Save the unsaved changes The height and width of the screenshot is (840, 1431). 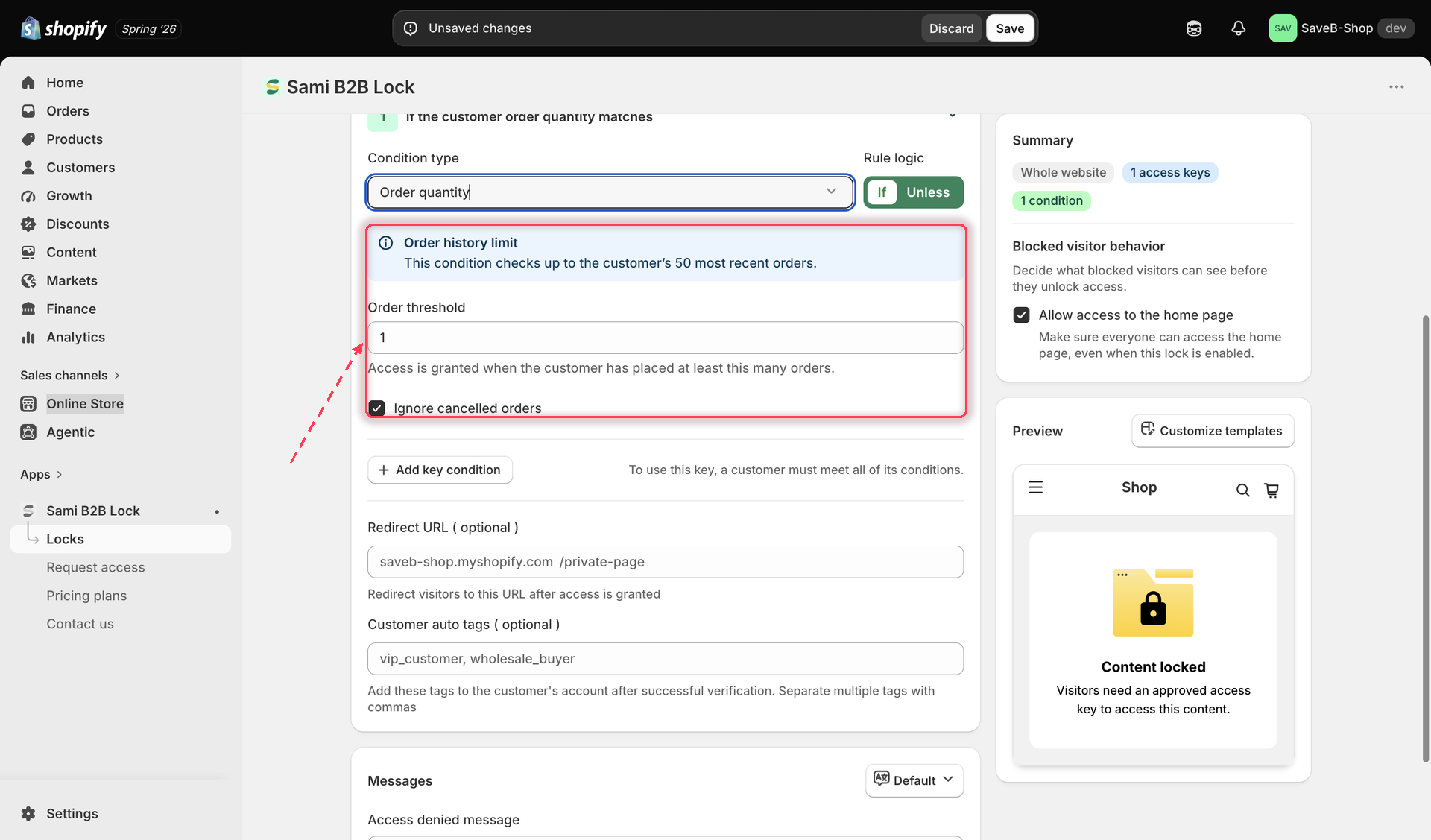tap(1010, 28)
